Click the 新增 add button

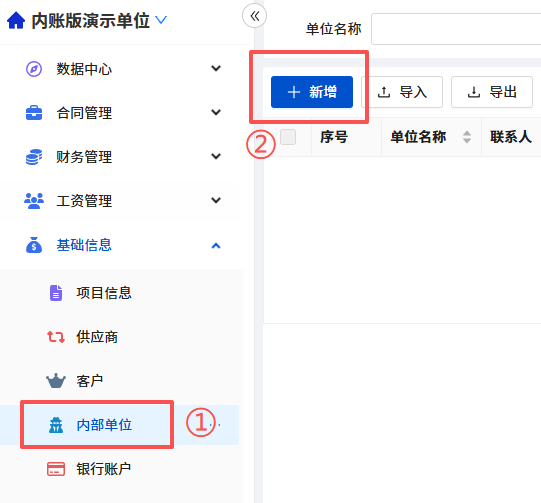(x=312, y=92)
